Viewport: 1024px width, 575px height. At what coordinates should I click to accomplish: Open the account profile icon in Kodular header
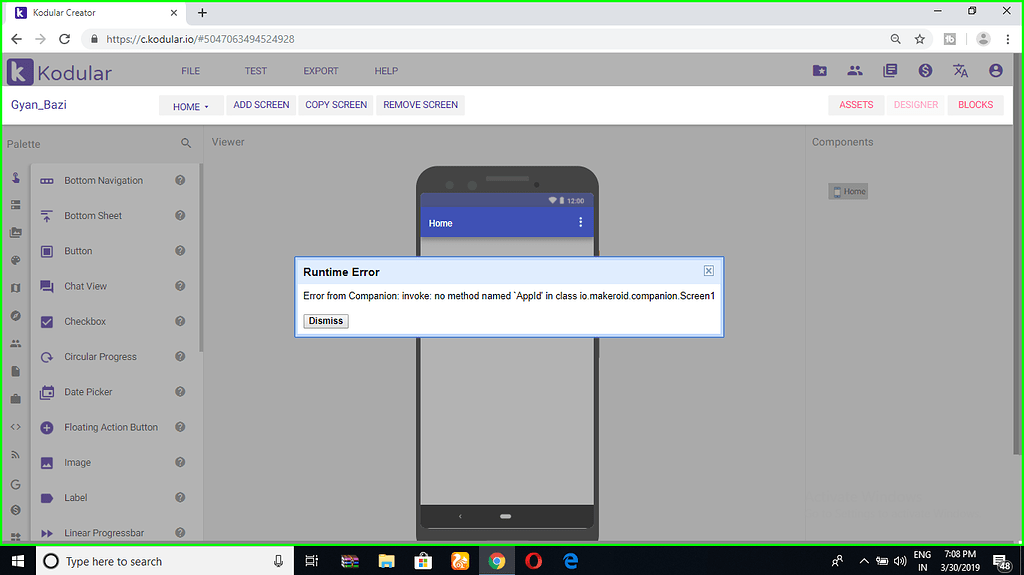click(995, 71)
